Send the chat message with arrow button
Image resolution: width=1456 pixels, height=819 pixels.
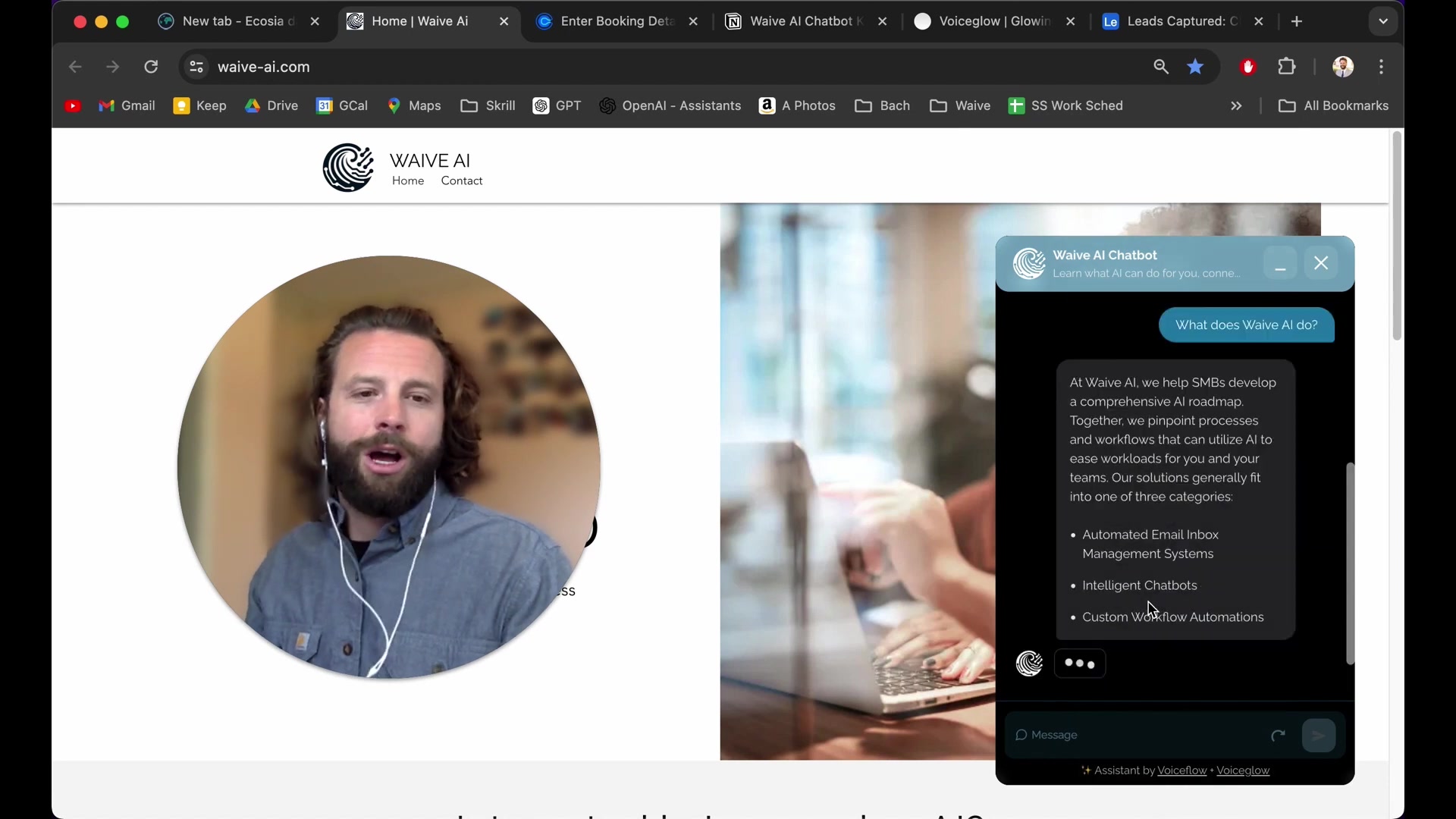click(x=1319, y=735)
